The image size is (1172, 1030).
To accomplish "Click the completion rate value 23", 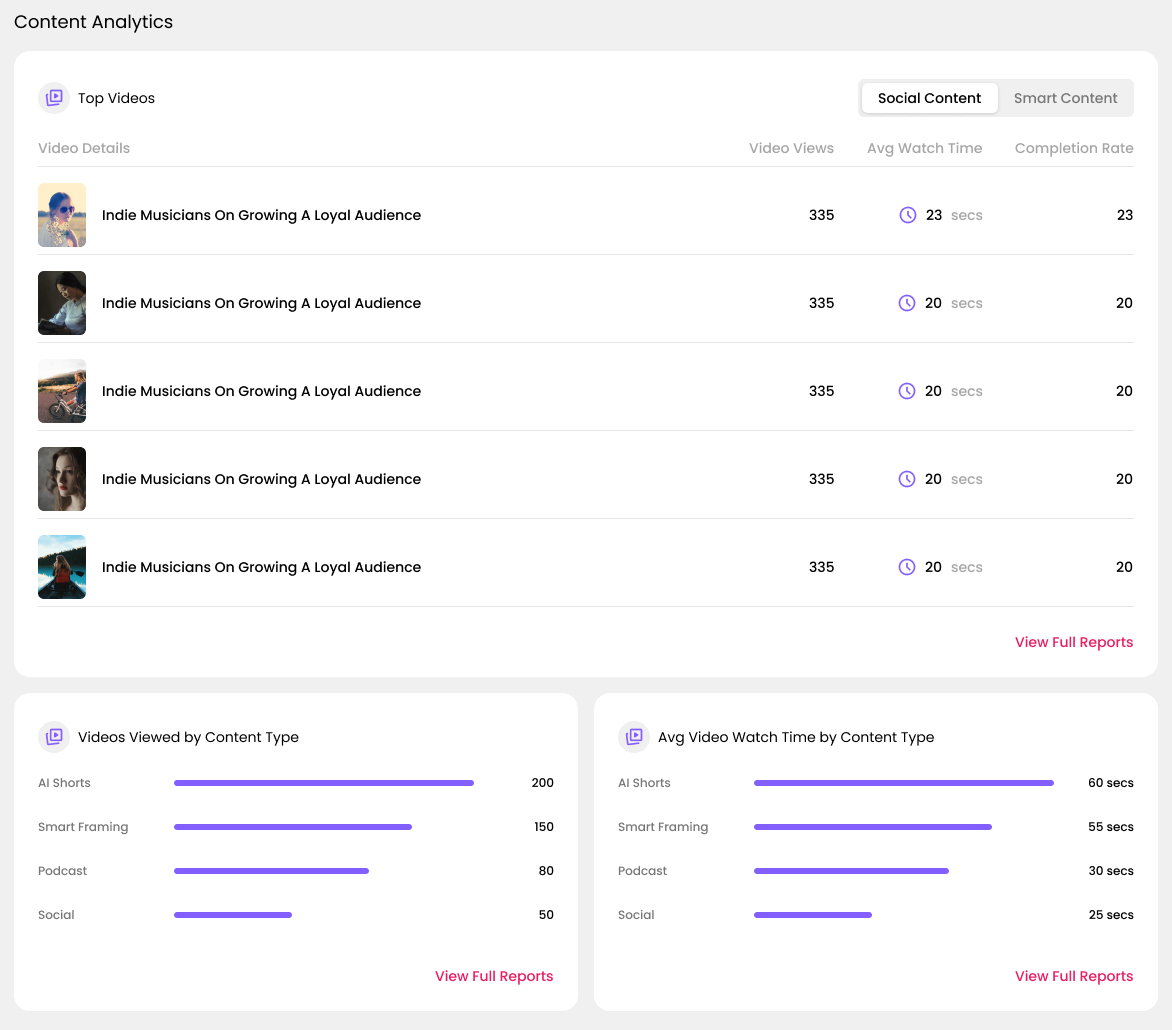I will pos(1124,215).
